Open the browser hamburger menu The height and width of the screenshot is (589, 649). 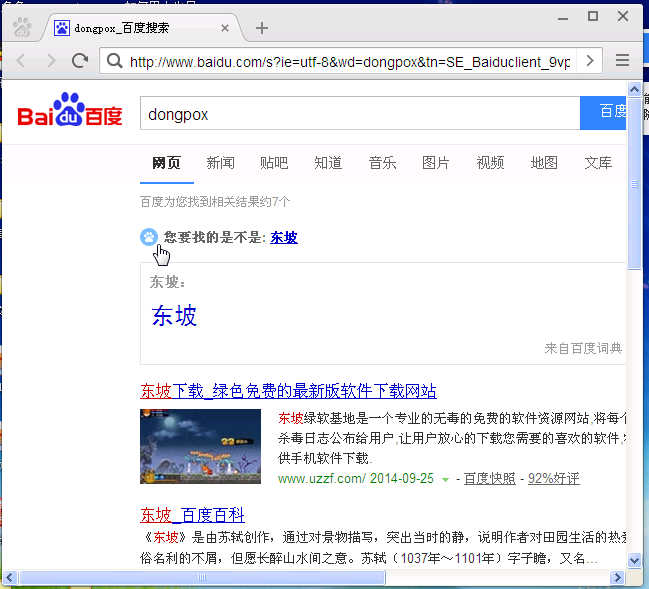(x=622, y=60)
